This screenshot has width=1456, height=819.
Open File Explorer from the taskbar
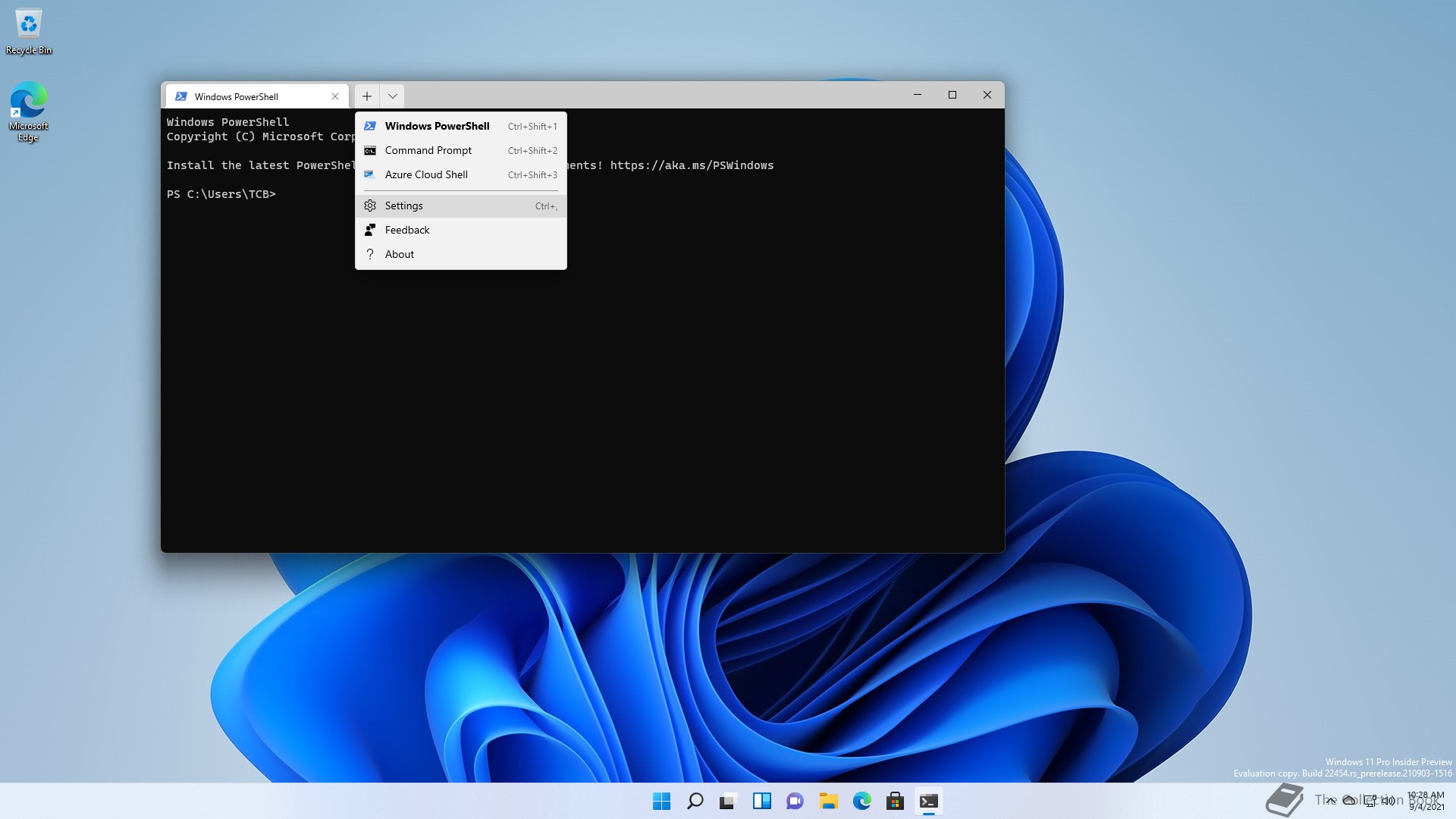[828, 801]
